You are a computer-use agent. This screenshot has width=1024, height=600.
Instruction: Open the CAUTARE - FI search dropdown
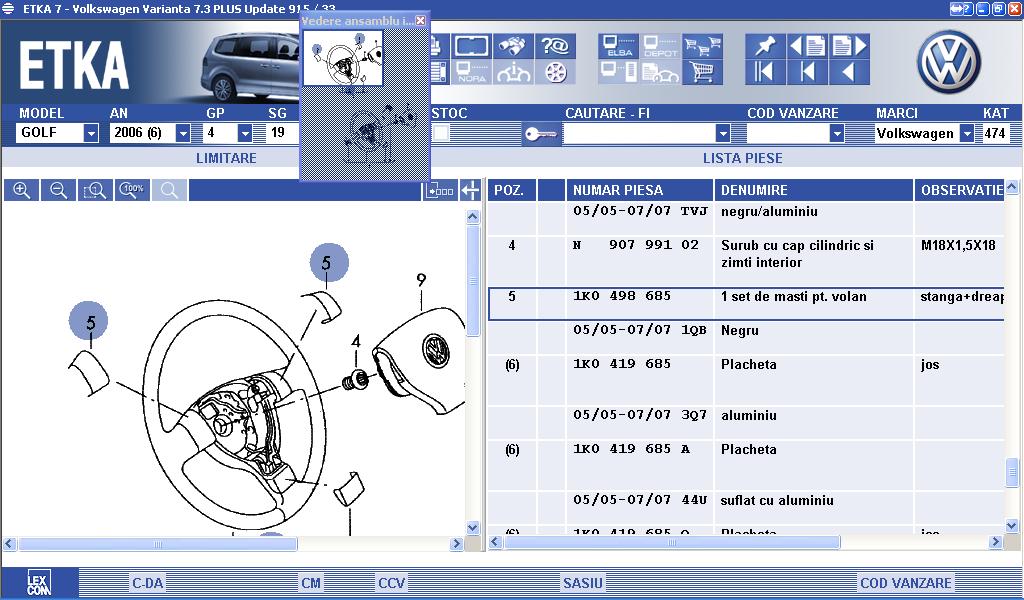coord(722,133)
